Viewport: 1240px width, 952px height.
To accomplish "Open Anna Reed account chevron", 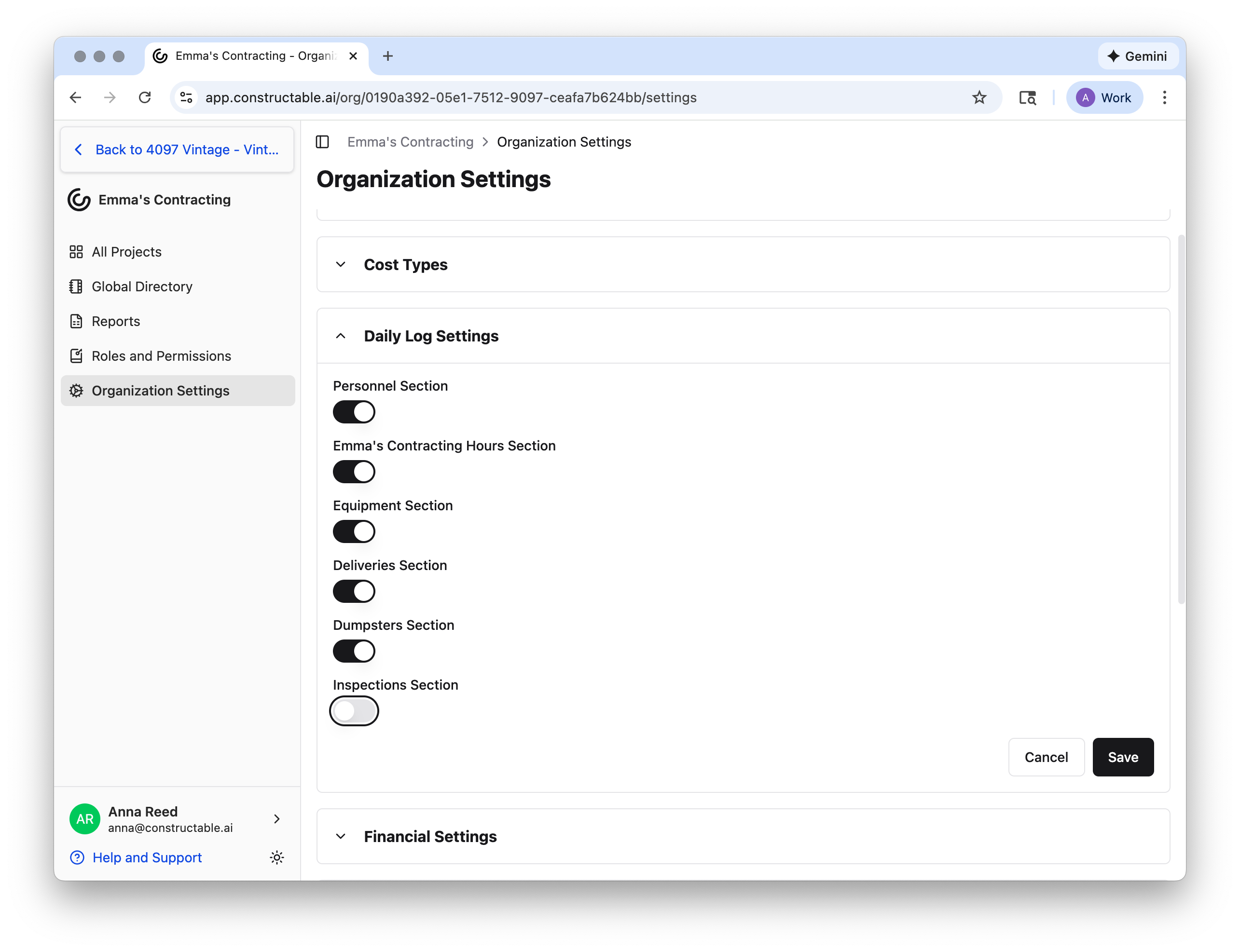I will point(276,819).
